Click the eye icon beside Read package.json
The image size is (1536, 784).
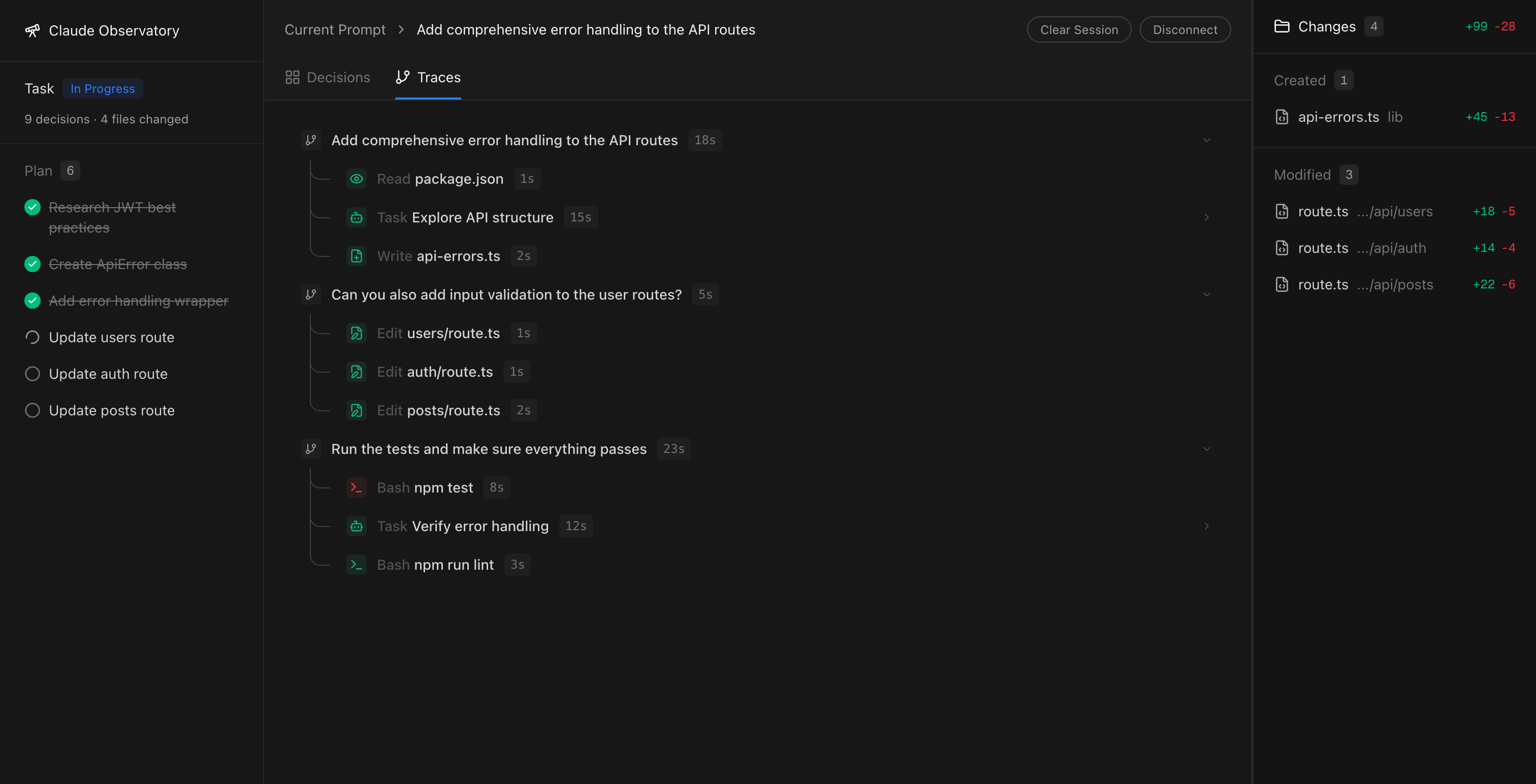[356, 179]
